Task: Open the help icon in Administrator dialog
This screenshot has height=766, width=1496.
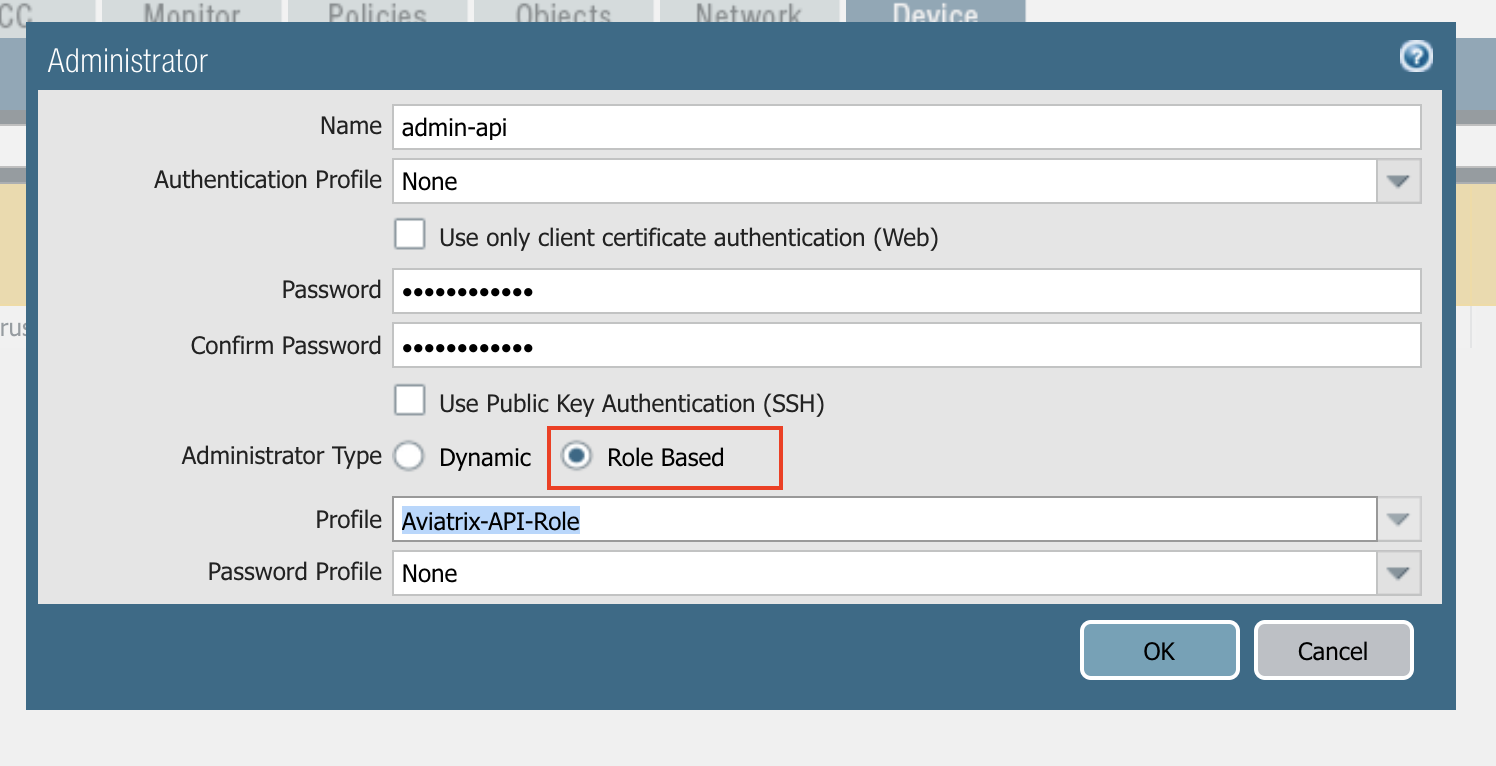Action: (x=1415, y=57)
